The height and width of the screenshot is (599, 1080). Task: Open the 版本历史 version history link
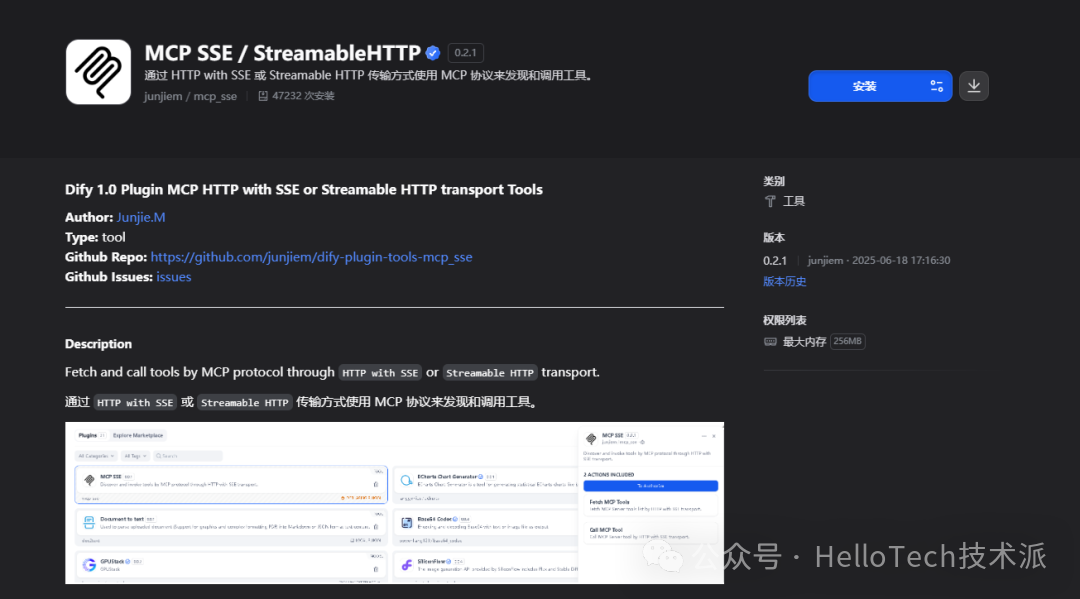pyautogui.click(x=784, y=281)
